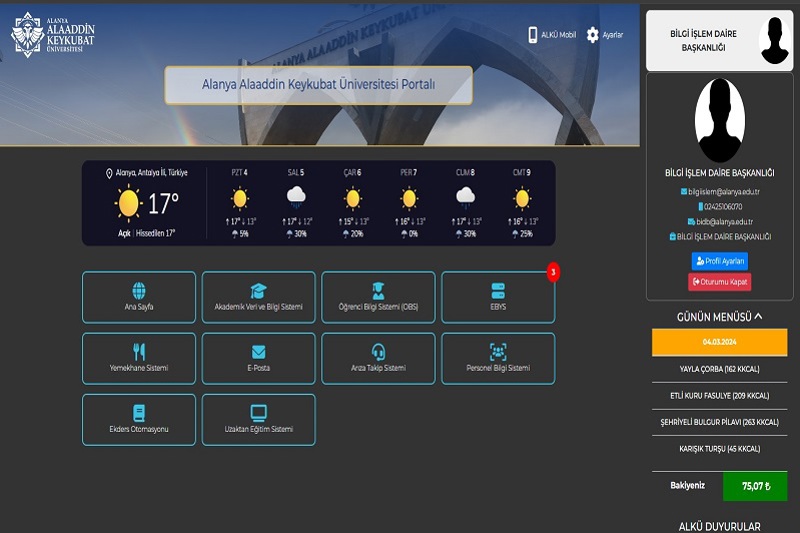800x533 pixels.
Task: Click the profile name below the large avatar
Action: (x=719, y=173)
